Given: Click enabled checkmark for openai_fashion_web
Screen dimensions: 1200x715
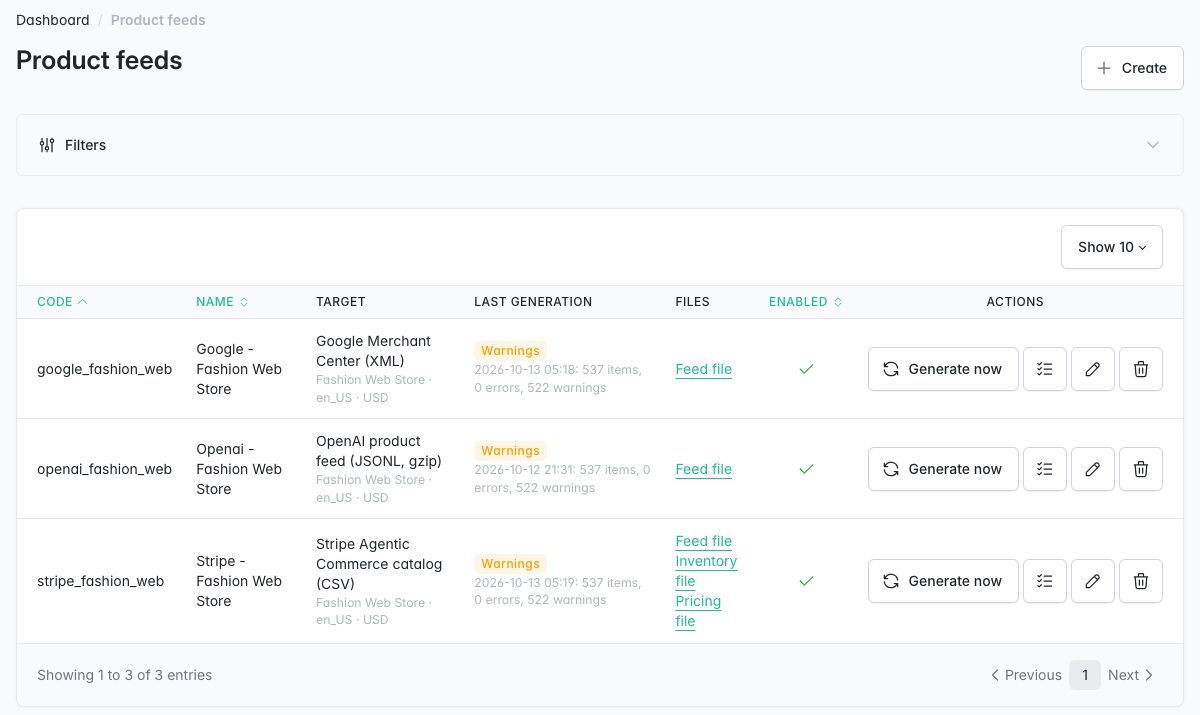Looking at the screenshot, I should [x=806, y=469].
